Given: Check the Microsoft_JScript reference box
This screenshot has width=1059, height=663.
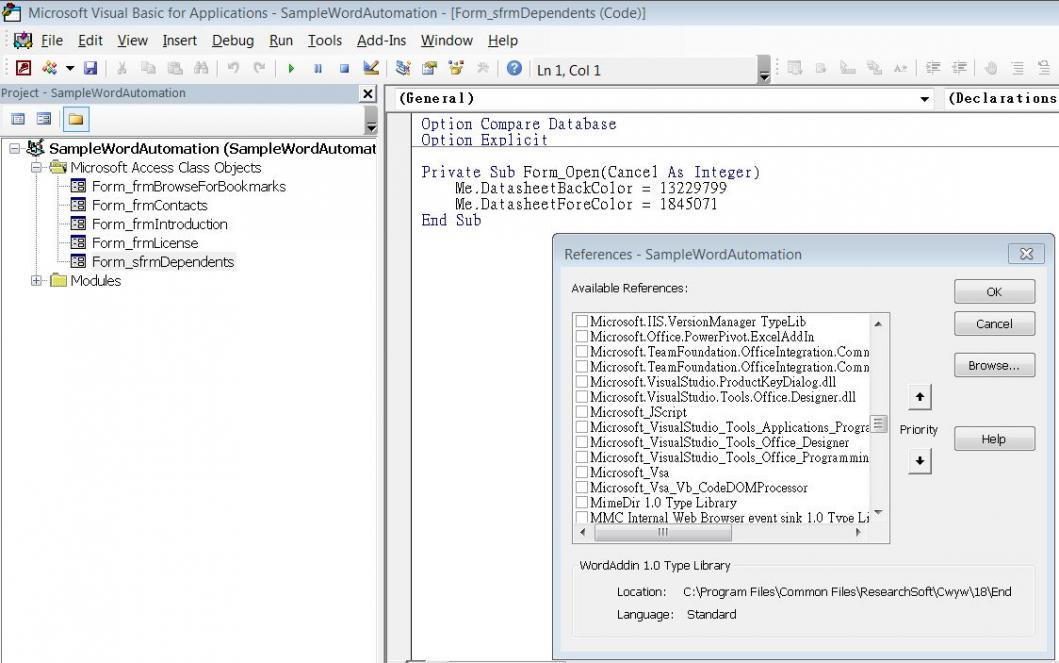Looking at the screenshot, I should pyautogui.click(x=582, y=412).
